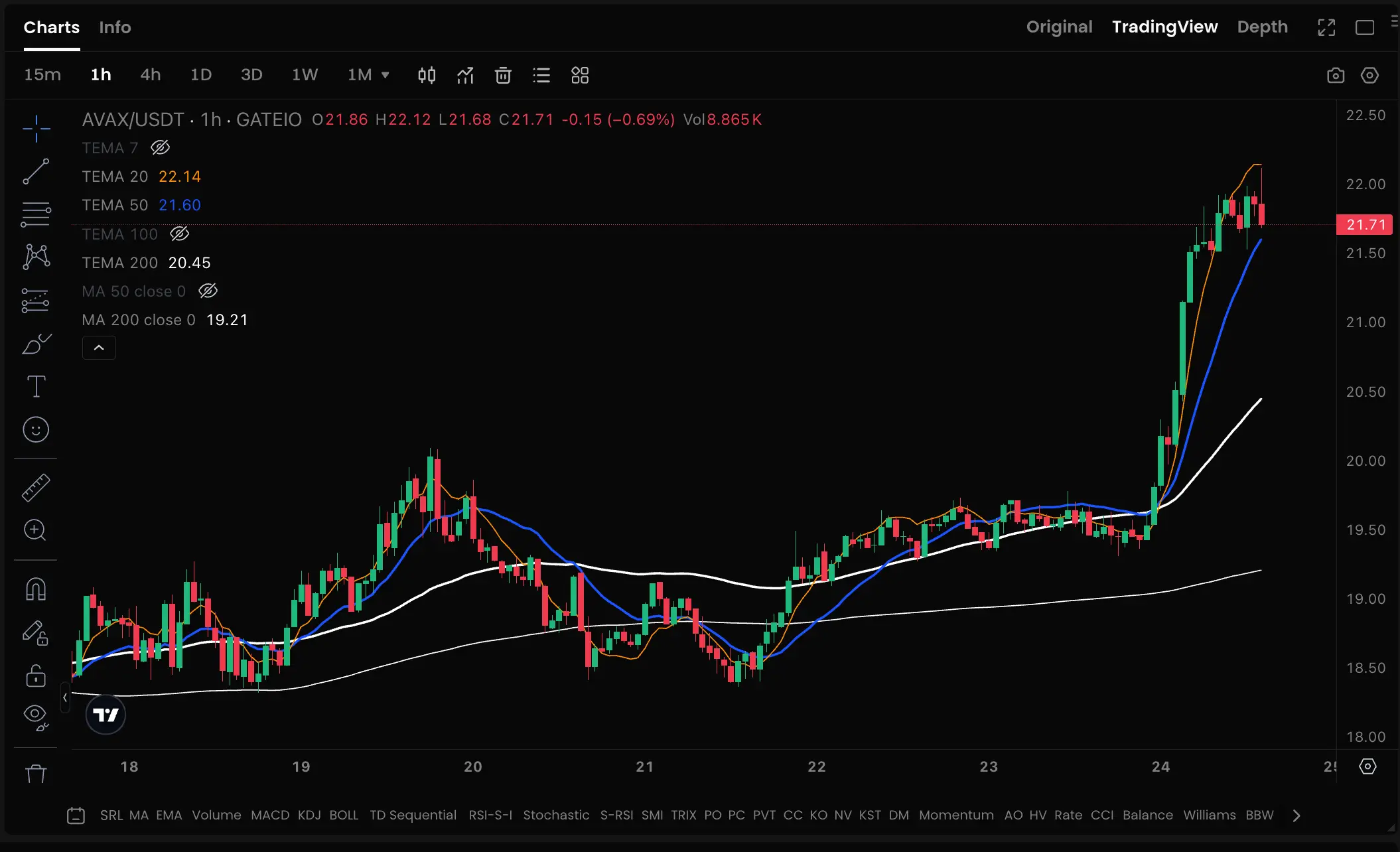Unhide the MA 50 close indicator
Screen dimensions: 1400x852
pyautogui.click(x=208, y=291)
